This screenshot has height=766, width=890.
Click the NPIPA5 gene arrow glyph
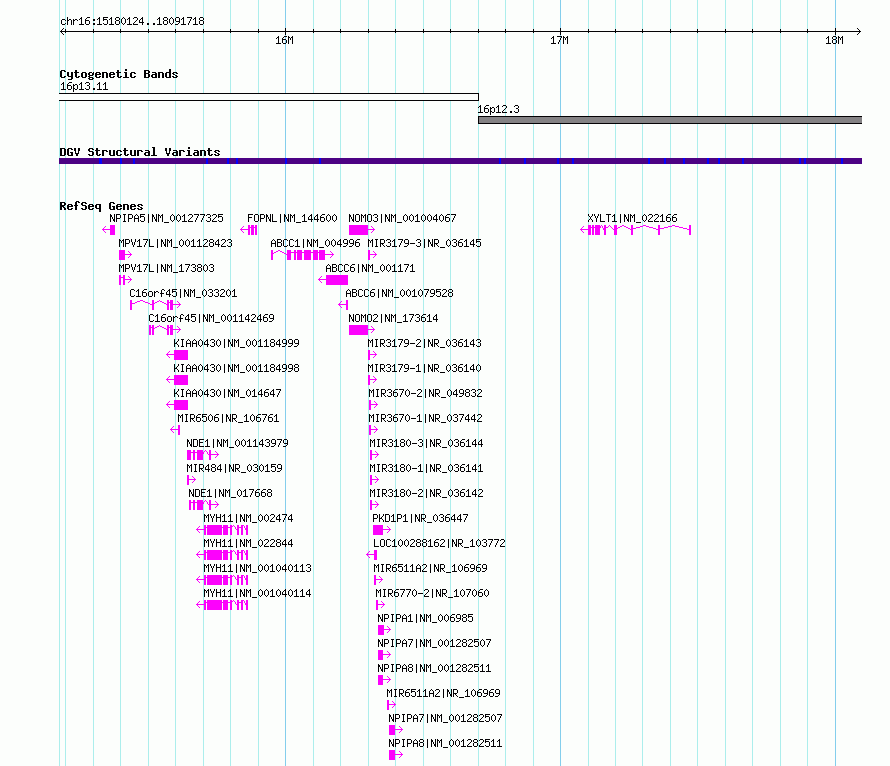[x=108, y=230]
